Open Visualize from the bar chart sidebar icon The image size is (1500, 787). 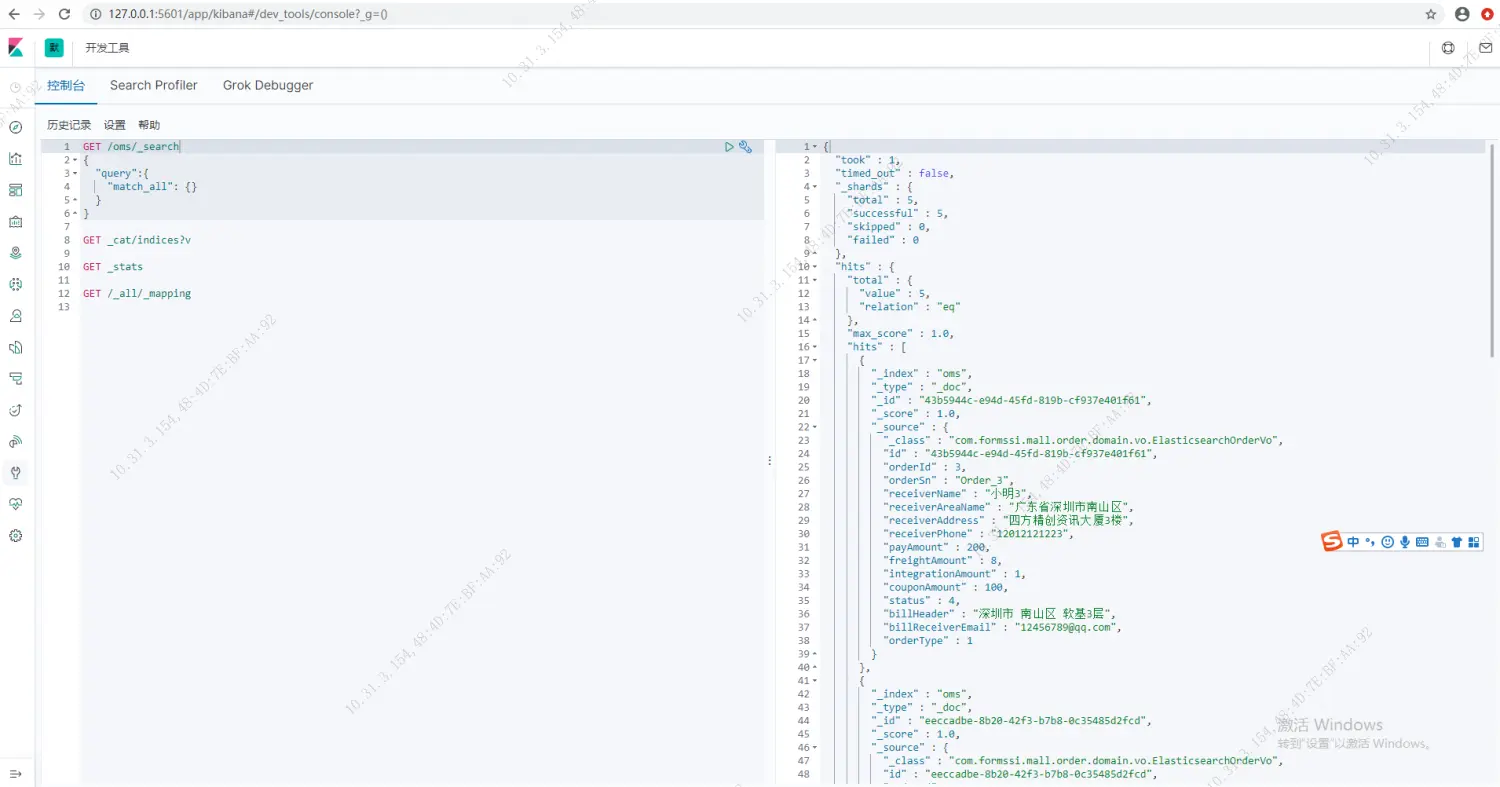pyautogui.click(x=16, y=158)
